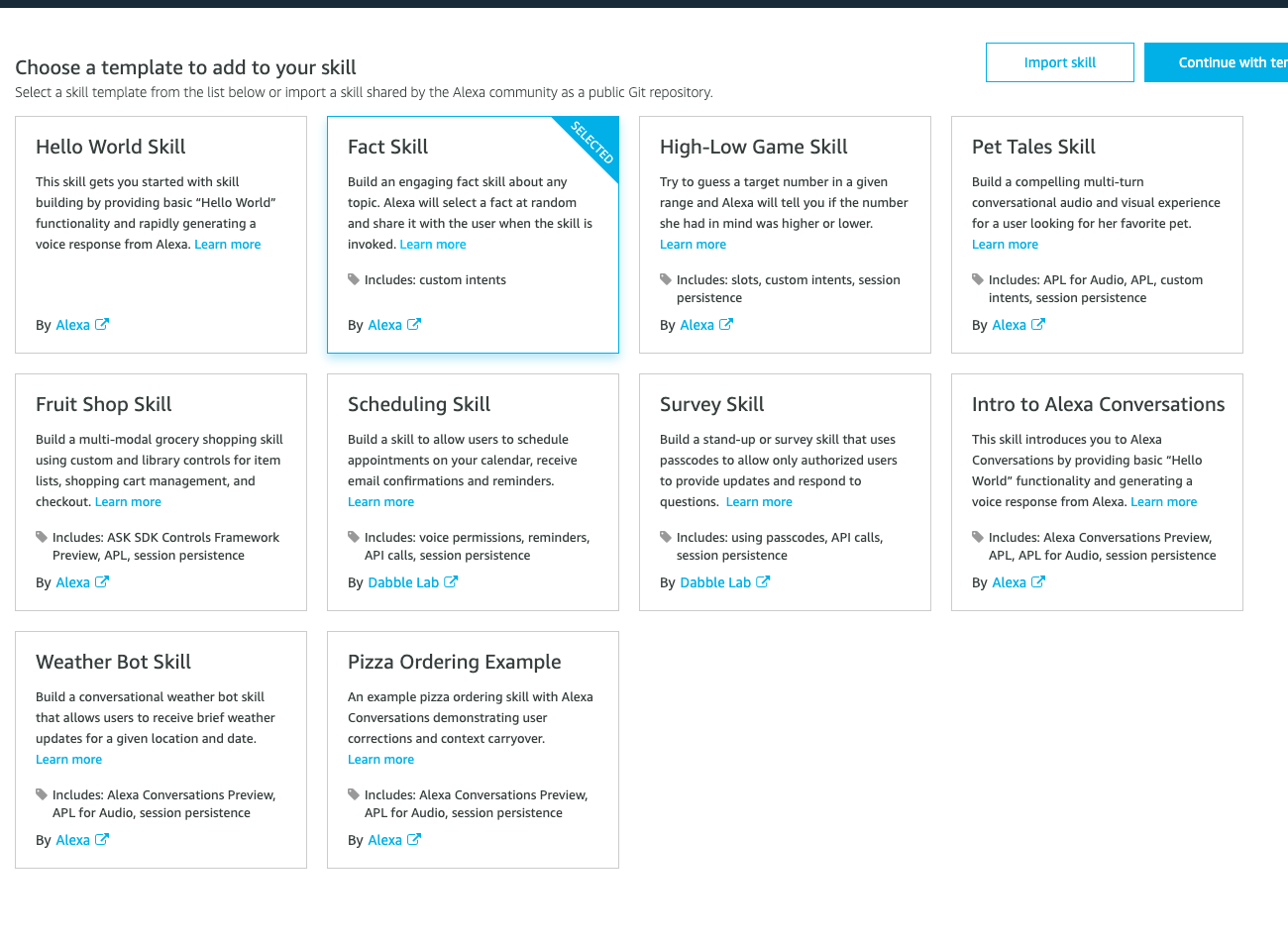Click tag icon in Pet Tales Skill card
The width and height of the screenshot is (1288, 941).
[x=978, y=279]
